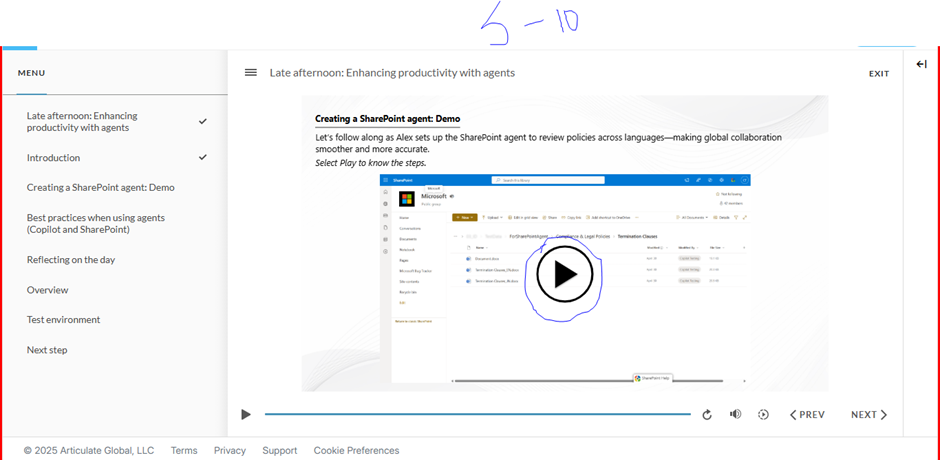
Task: Click the SharePoint Help badge in the demo
Action: tap(652, 378)
